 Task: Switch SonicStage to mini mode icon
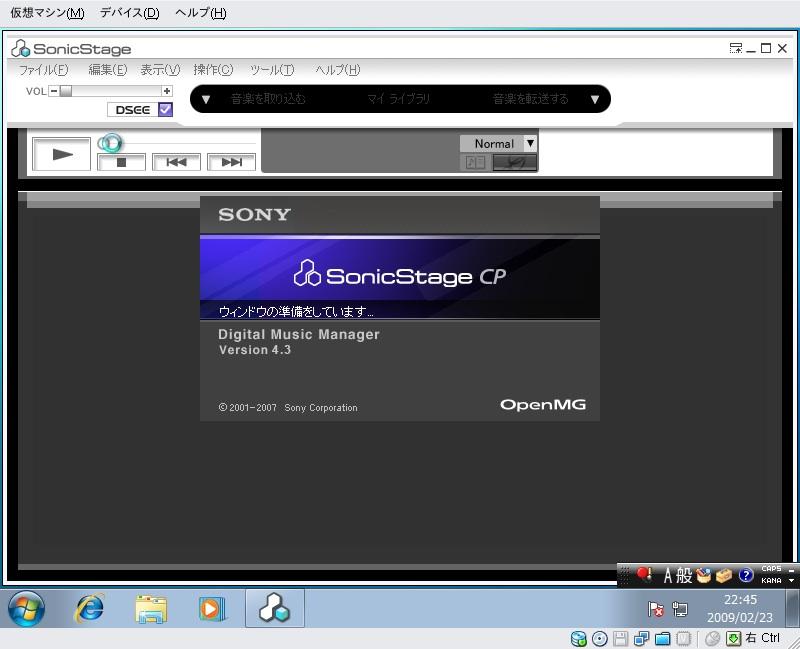click(736, 48)
